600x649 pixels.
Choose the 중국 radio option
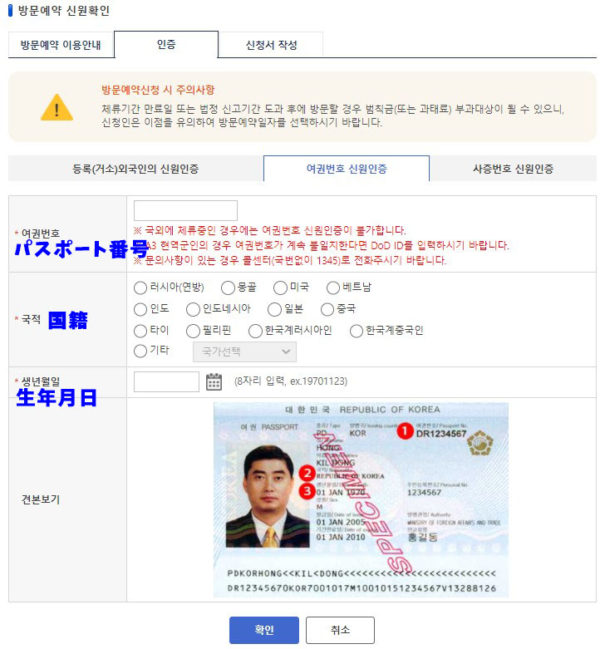327,309
